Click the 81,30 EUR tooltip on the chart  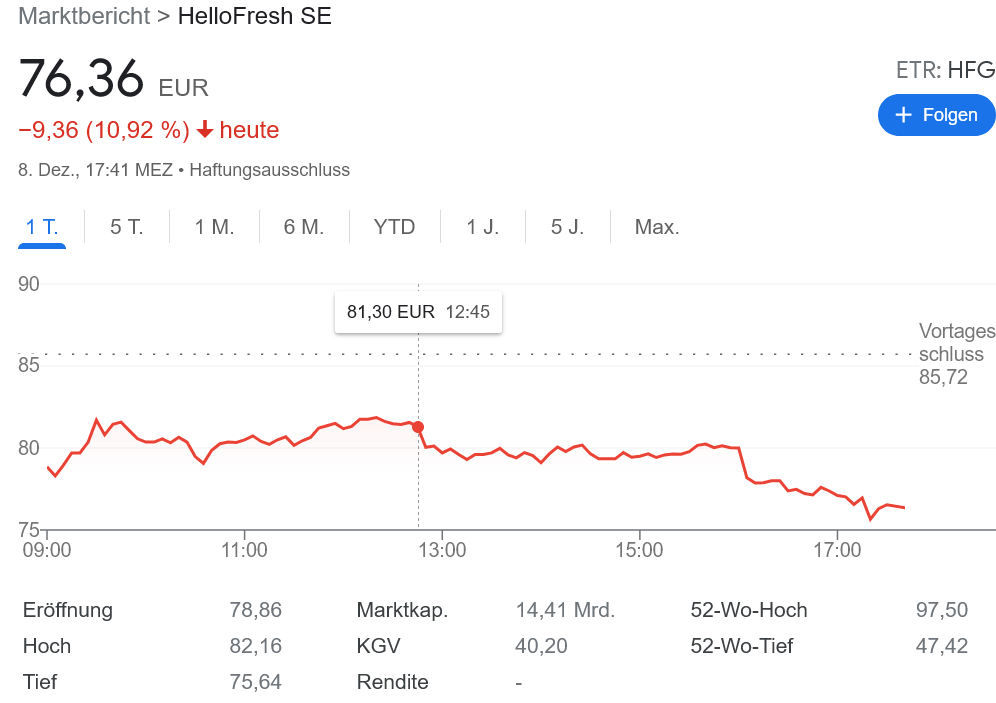pos(418,312)
